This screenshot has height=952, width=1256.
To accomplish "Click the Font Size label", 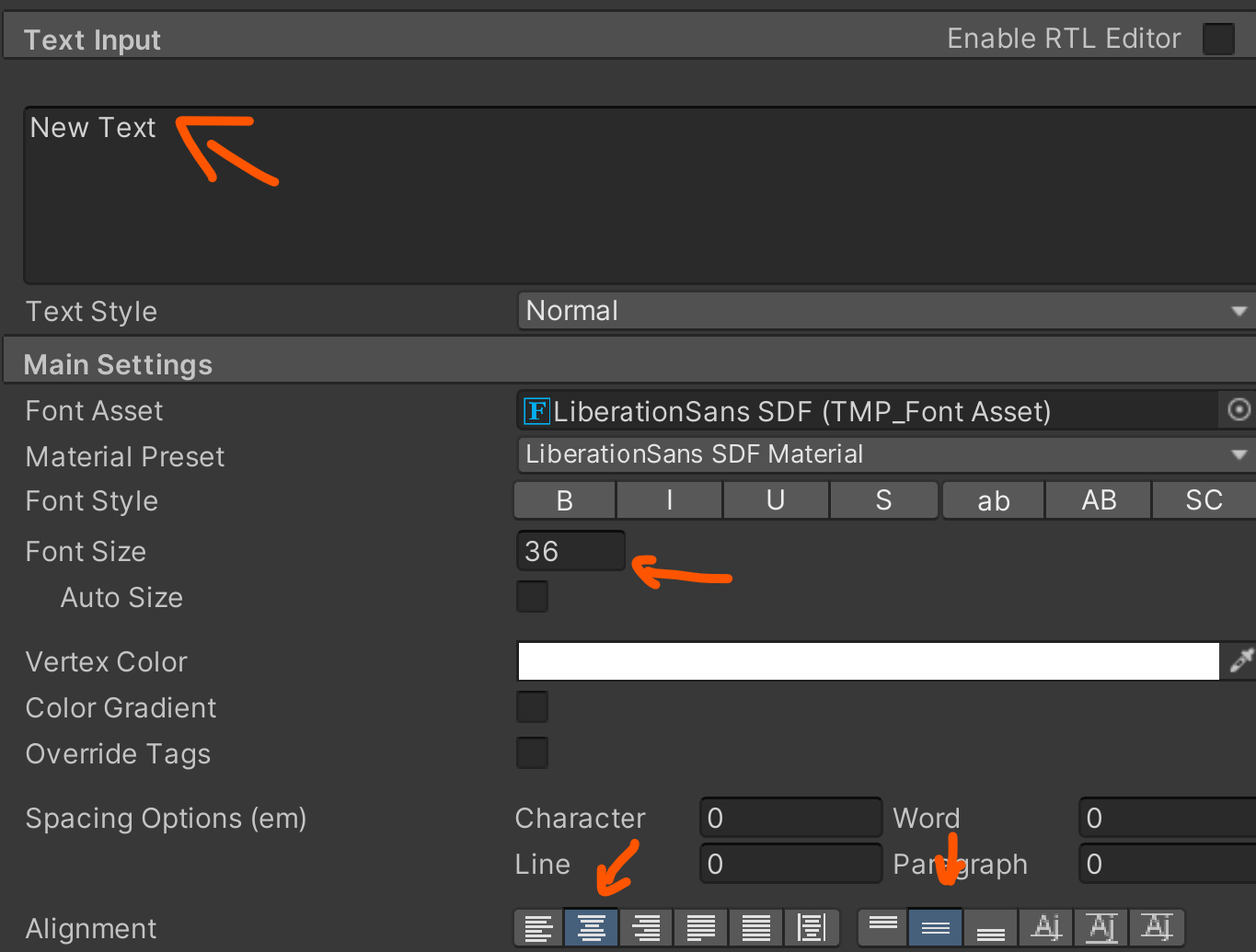I will click(86, 551).
